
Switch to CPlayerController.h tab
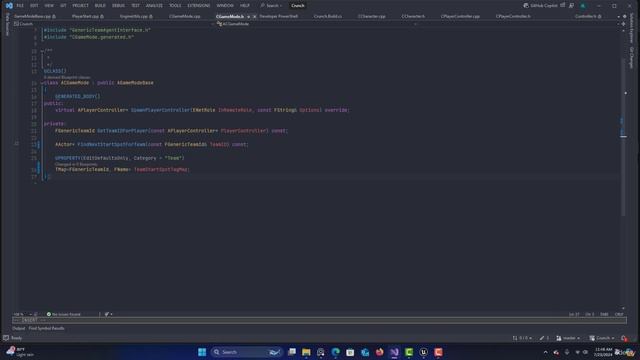coord(513,16)
